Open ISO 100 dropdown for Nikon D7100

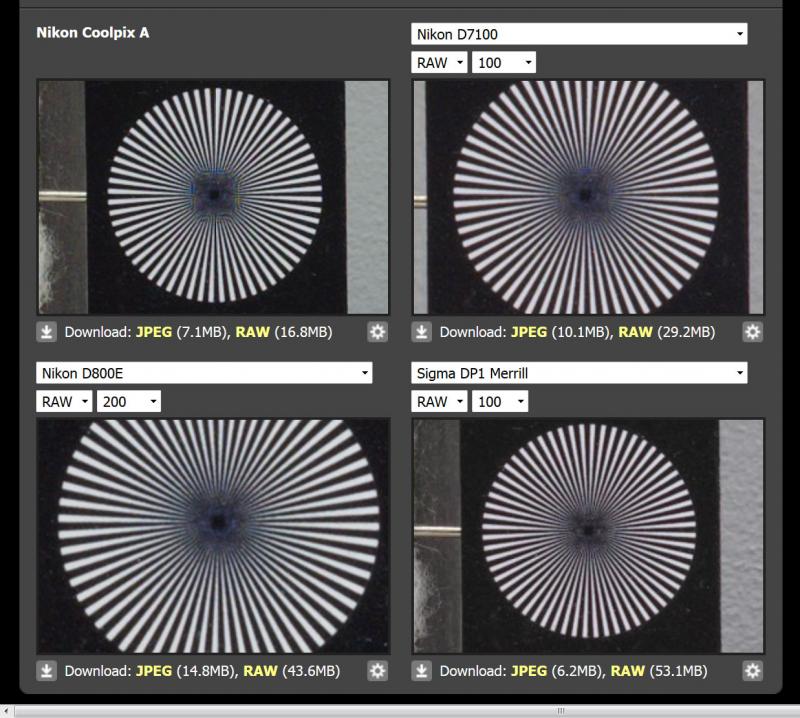pos(504,63)
